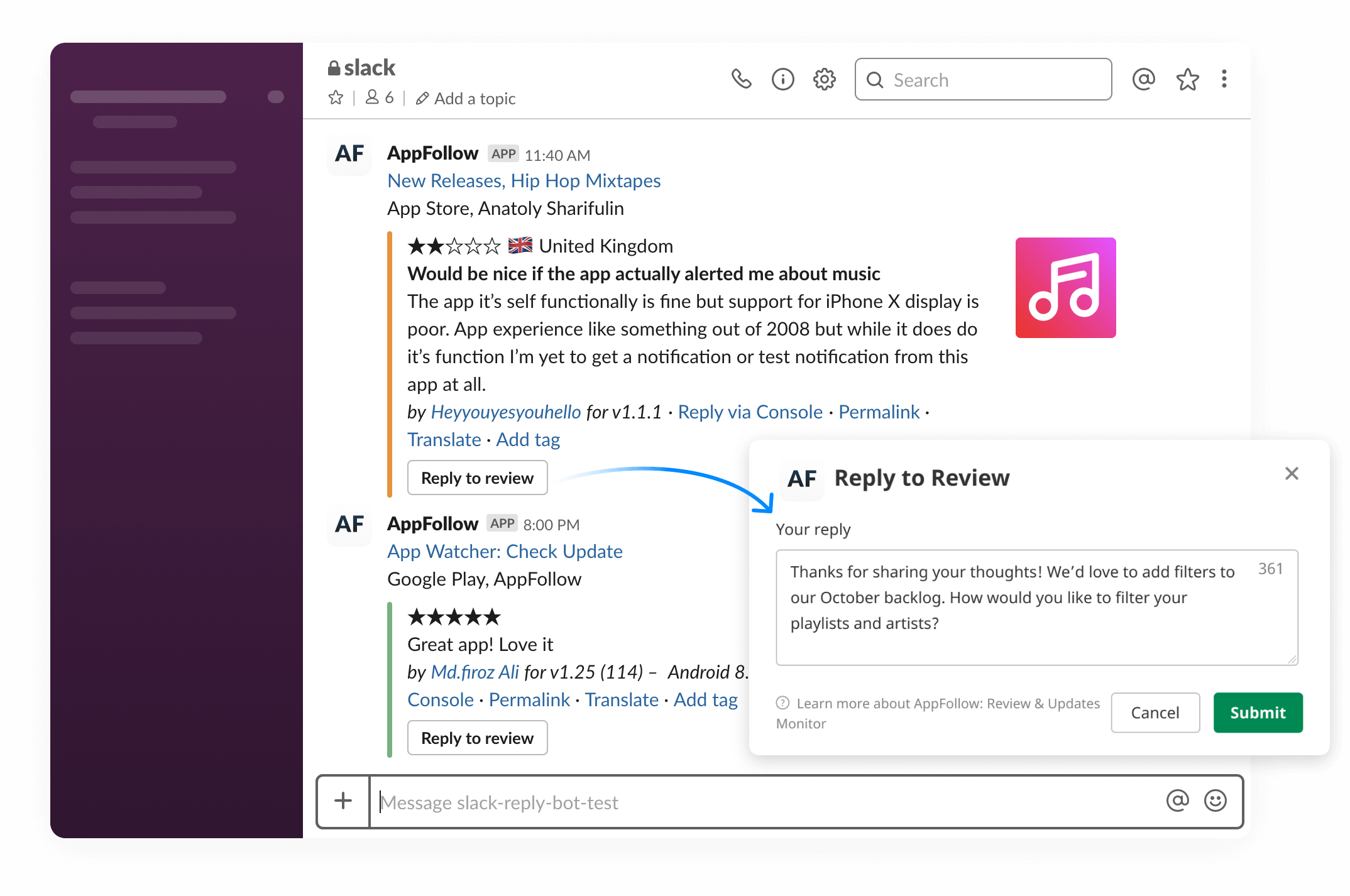Open starred items in header
Screen dimensions: 1350x896
[x=1187, y=79]
